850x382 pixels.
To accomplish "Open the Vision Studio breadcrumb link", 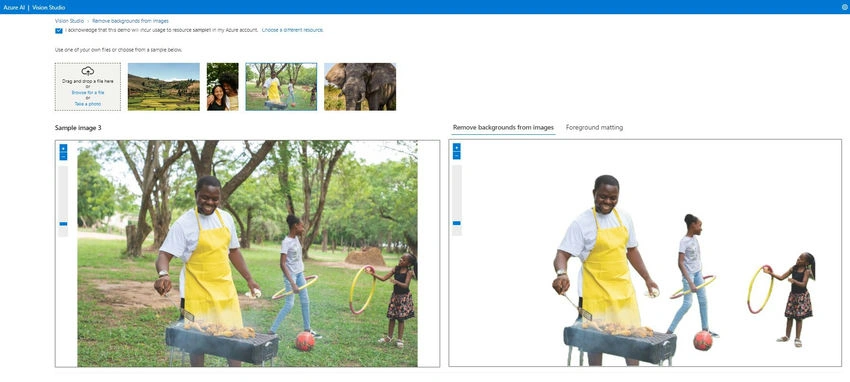I will click(69, 21).
